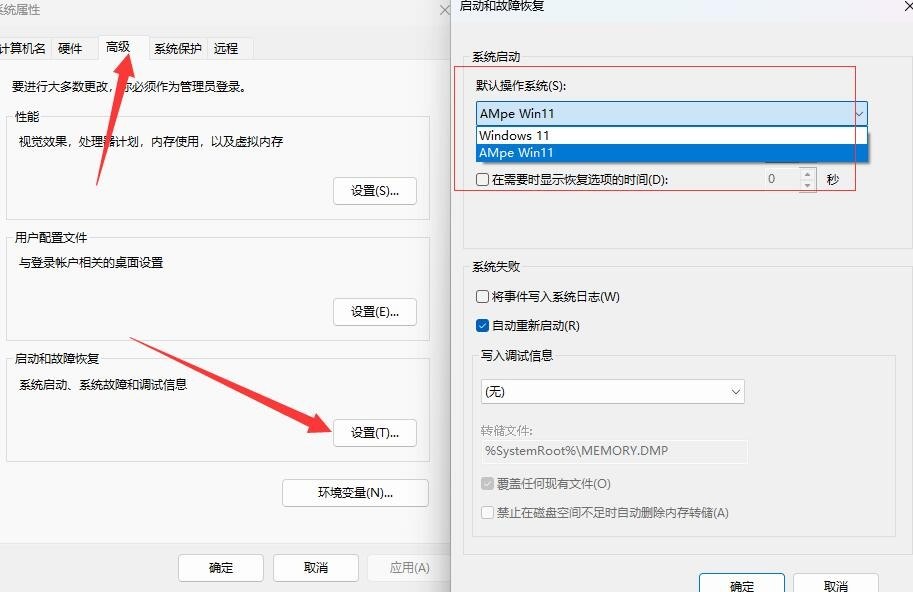
Task: Cancel the 启动和故障恢复 dialog
Action: pos(836,583)
